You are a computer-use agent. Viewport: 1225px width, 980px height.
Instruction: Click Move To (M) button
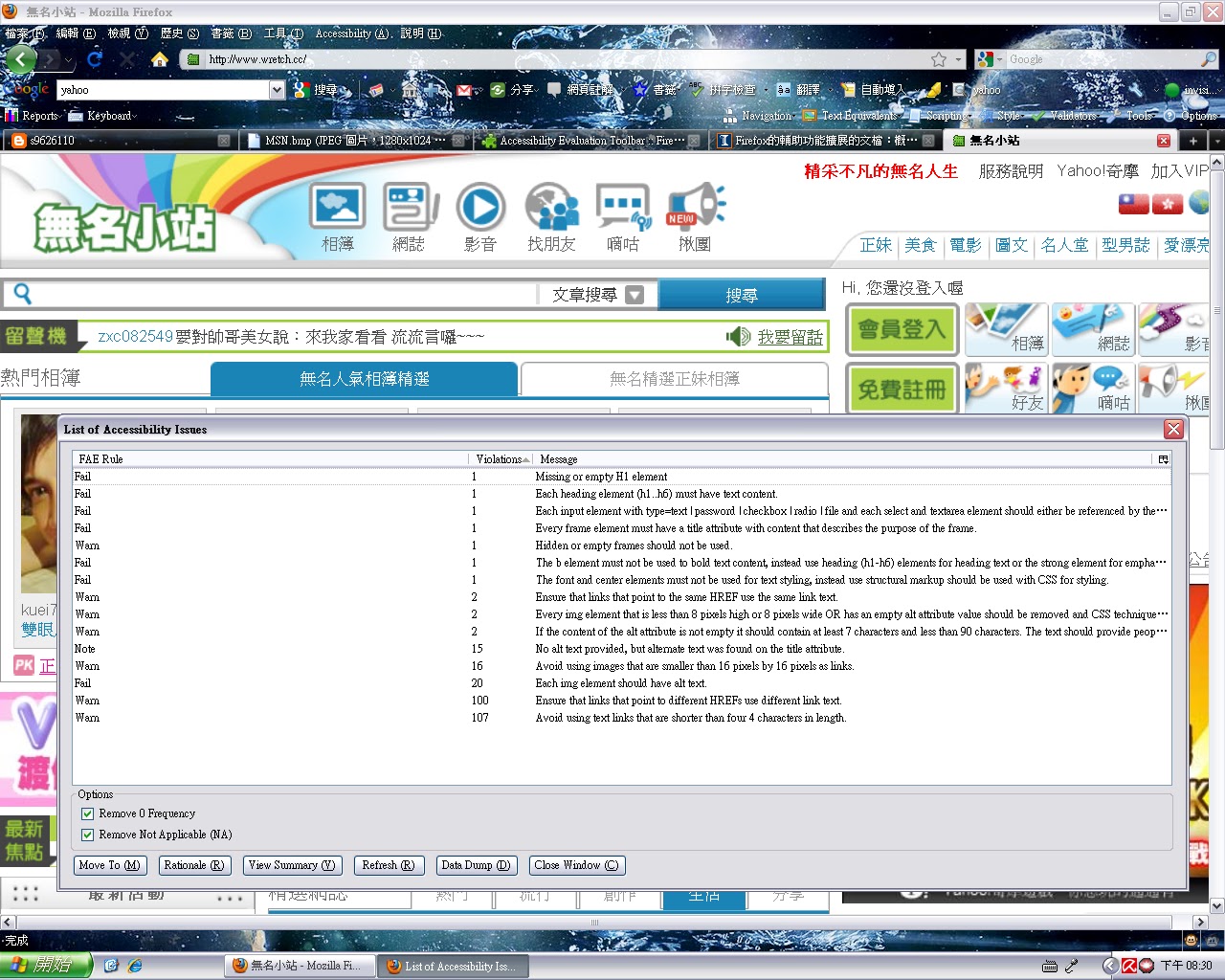pos(109,865)
